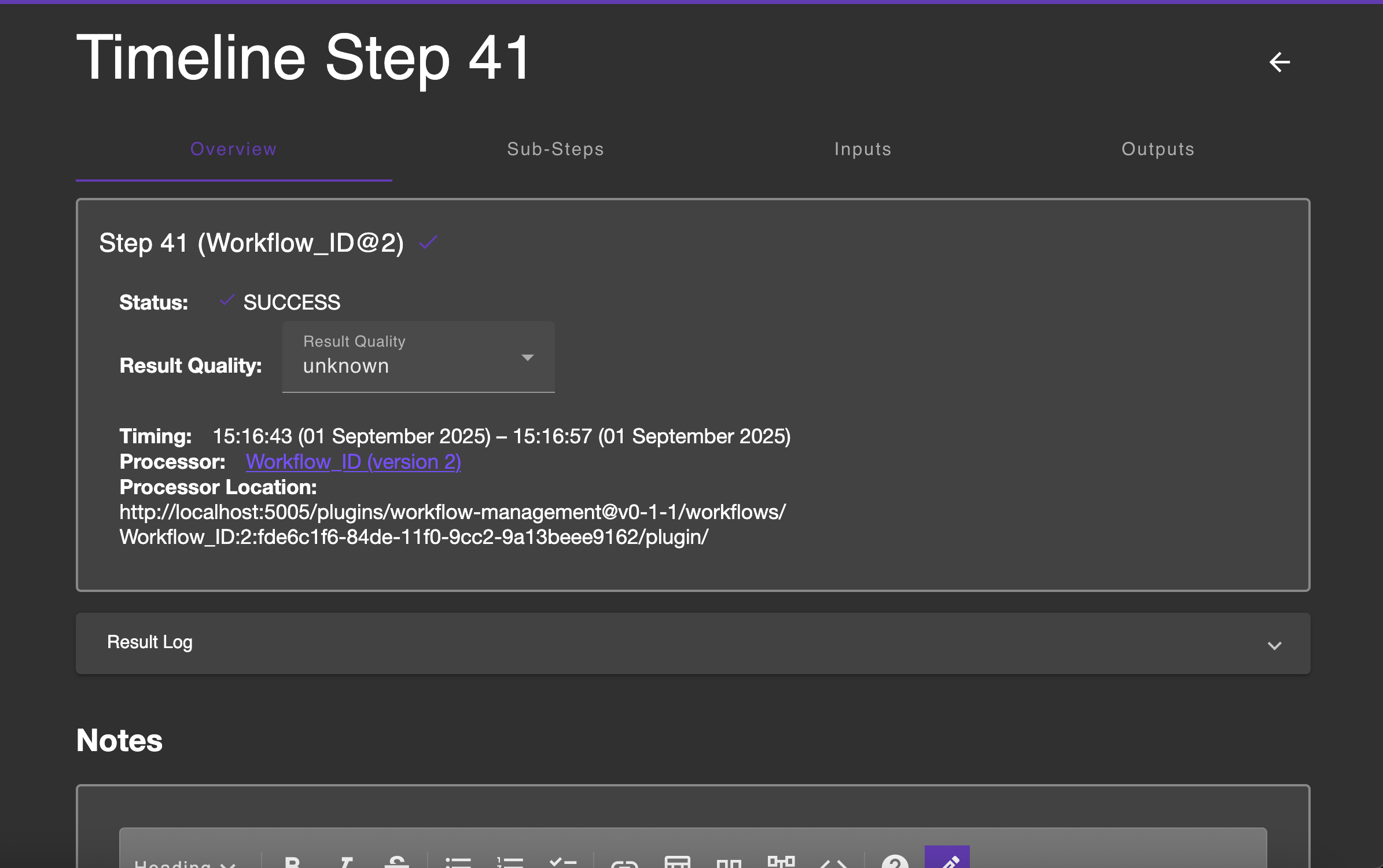
Task: Toggle bold formatting in notes editor
Action: tap(293, 862)
